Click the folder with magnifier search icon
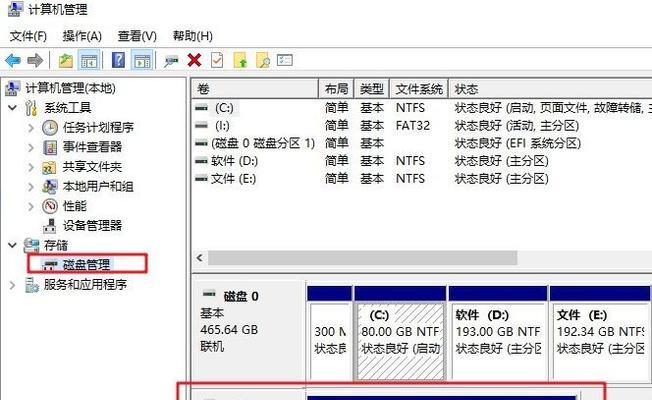 click(x=263, y=61)
